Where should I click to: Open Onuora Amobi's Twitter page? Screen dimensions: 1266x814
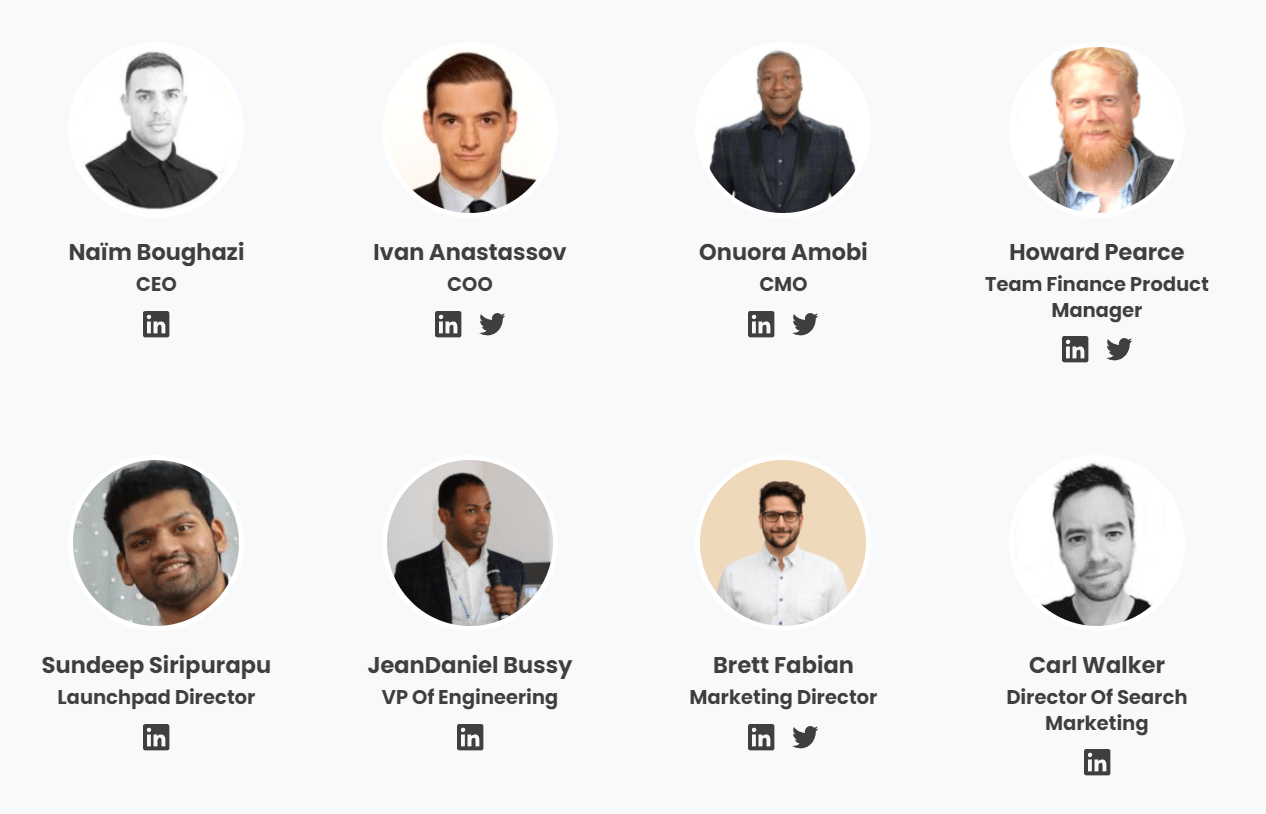(x=805, y=323)
